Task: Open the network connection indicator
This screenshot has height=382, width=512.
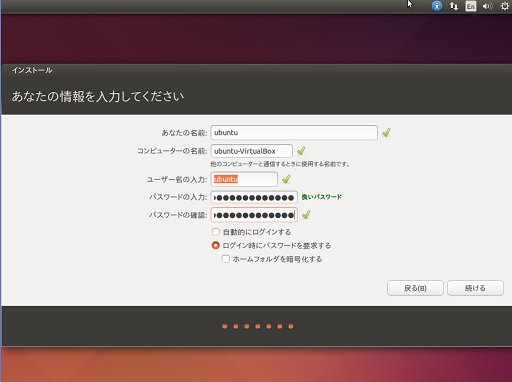Action: tap(454, 6)
